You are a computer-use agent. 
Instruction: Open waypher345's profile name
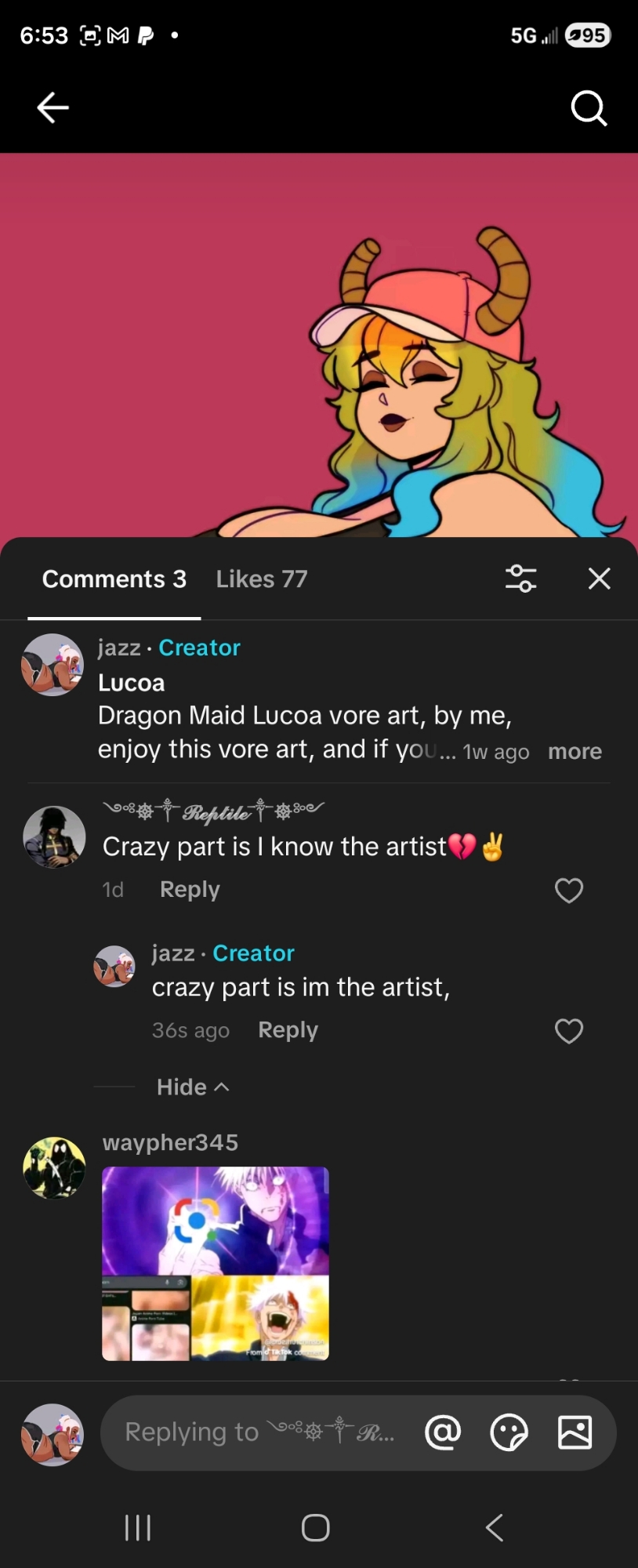pyautogui.click(x=170, y=1142)
